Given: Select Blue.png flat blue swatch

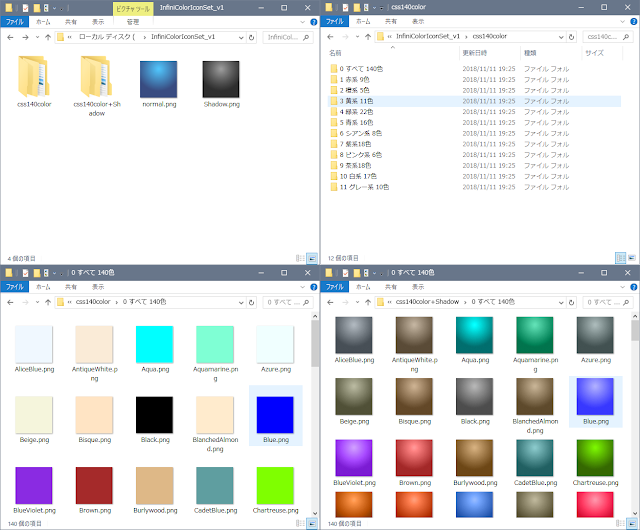Looking at the screenshot, I should tap(275, 415).
